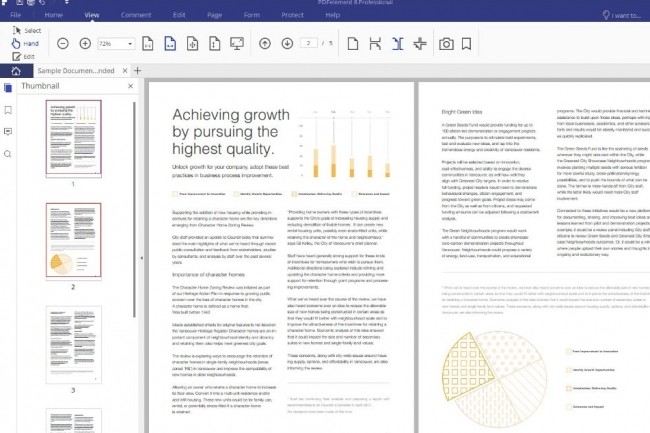
Task: Activate the Select tool
Action: click(x=27, y=30)
